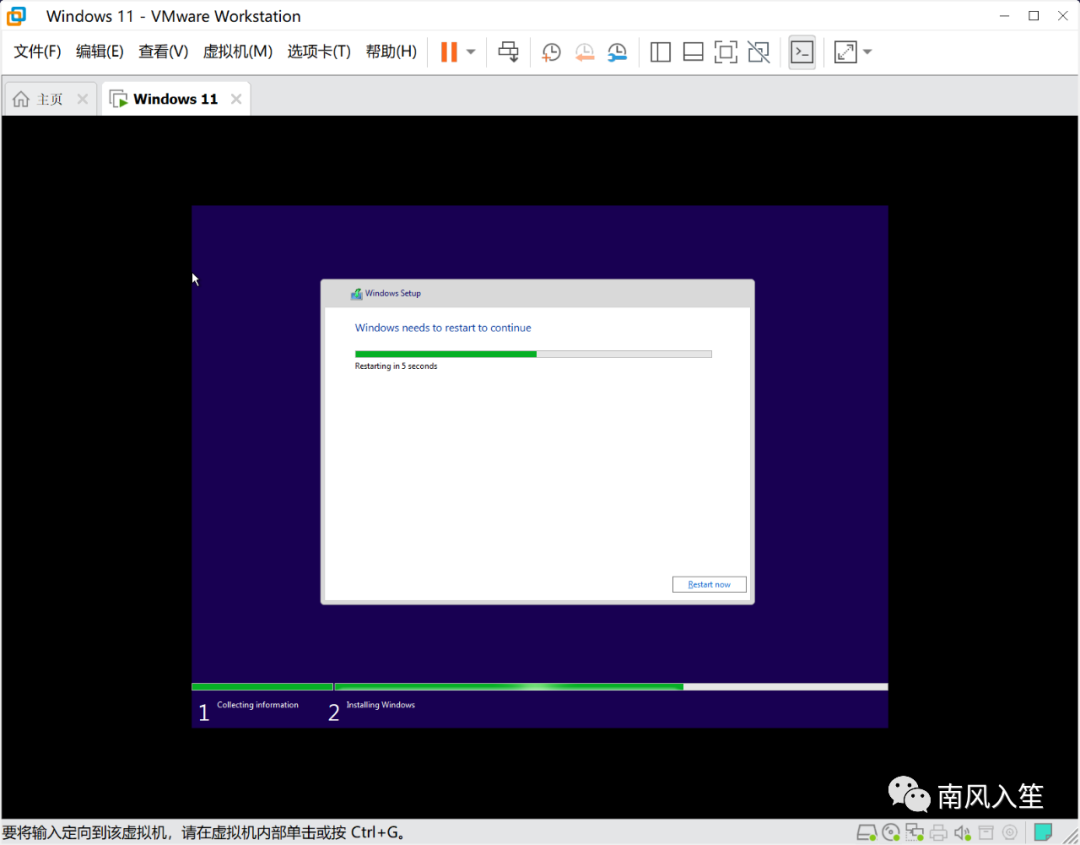The height and width of the screenshot is (845, 1080).
Task: Open the 编辑(E) menu
Action: [100, 52]
